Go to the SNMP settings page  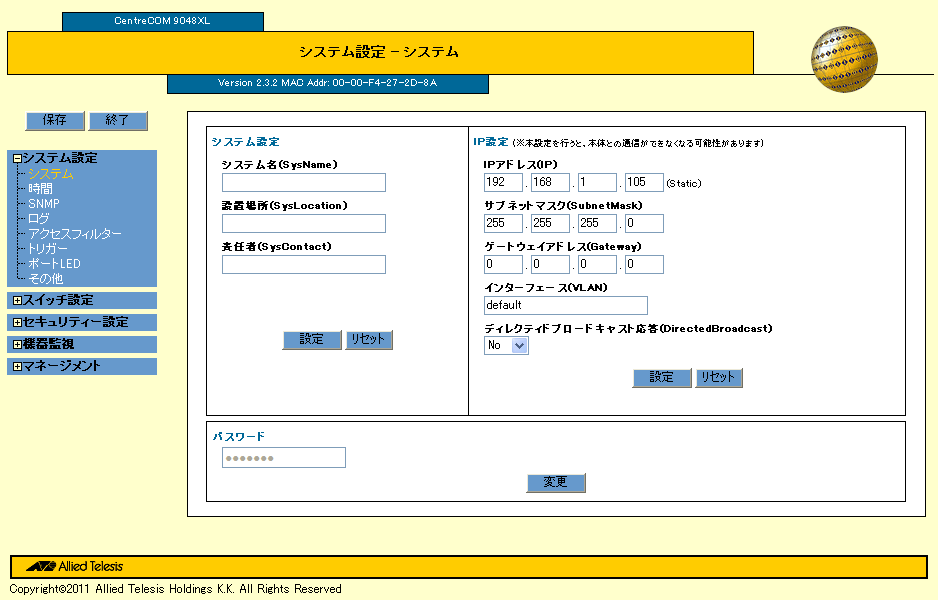pos(44,203)
